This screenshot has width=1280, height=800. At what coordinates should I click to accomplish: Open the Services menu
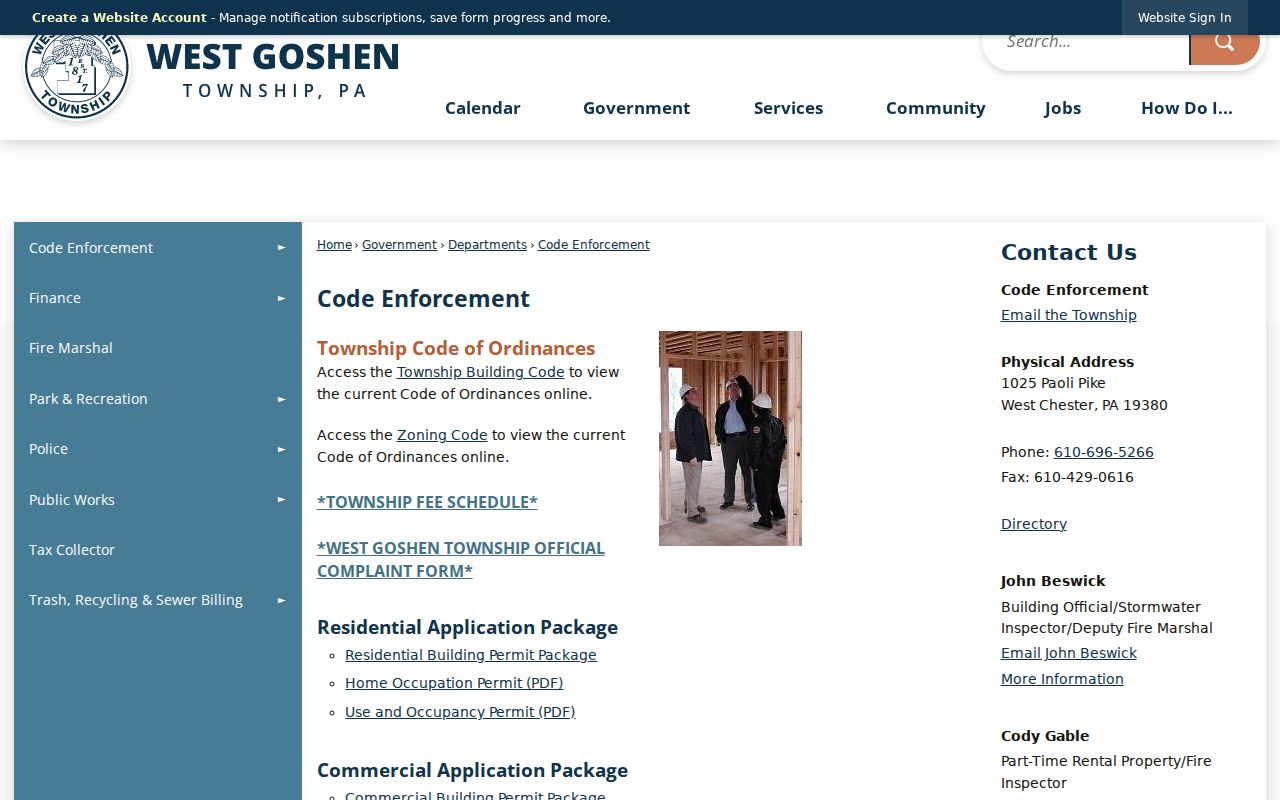(x=789, y=108)
